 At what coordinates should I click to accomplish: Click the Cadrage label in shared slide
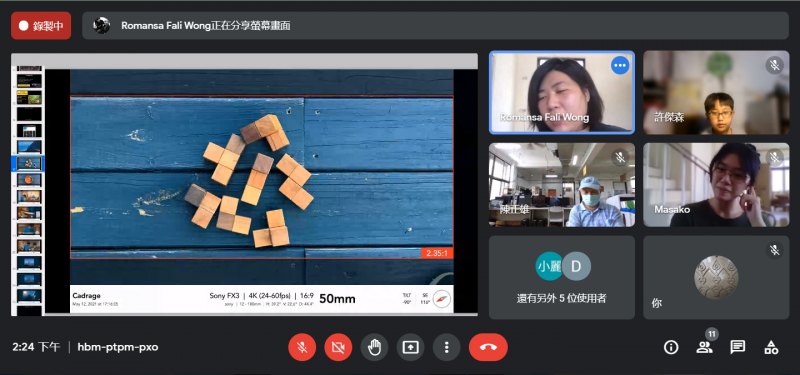(86, 295)
